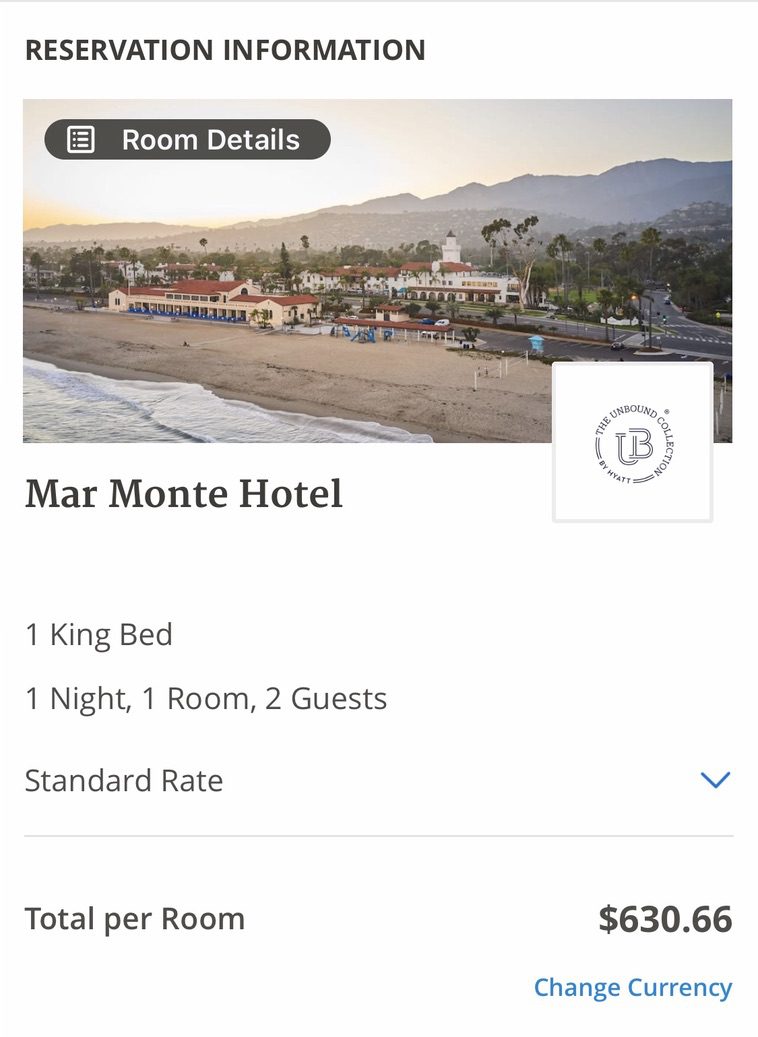Click the Standard Rate label

pyautogui.click(x=124, y=780)
